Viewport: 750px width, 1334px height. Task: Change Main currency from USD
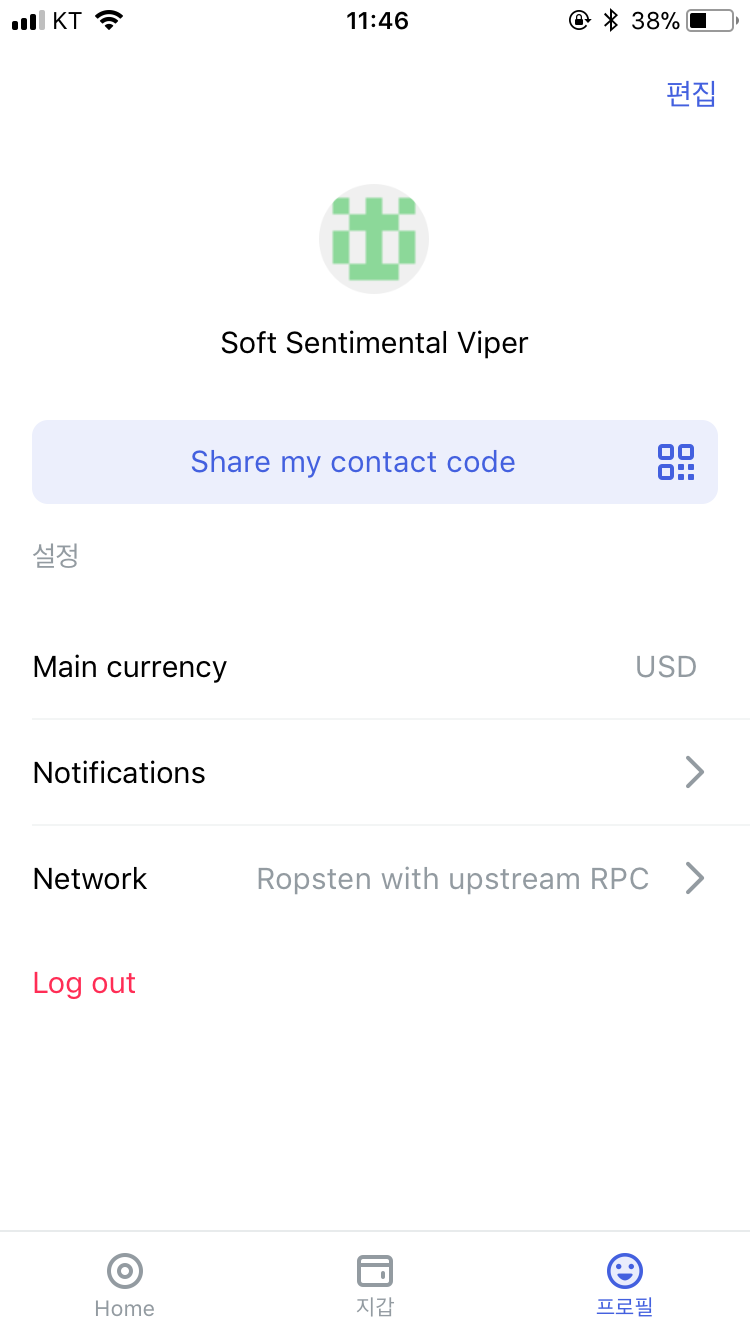[x=666, y=667]
